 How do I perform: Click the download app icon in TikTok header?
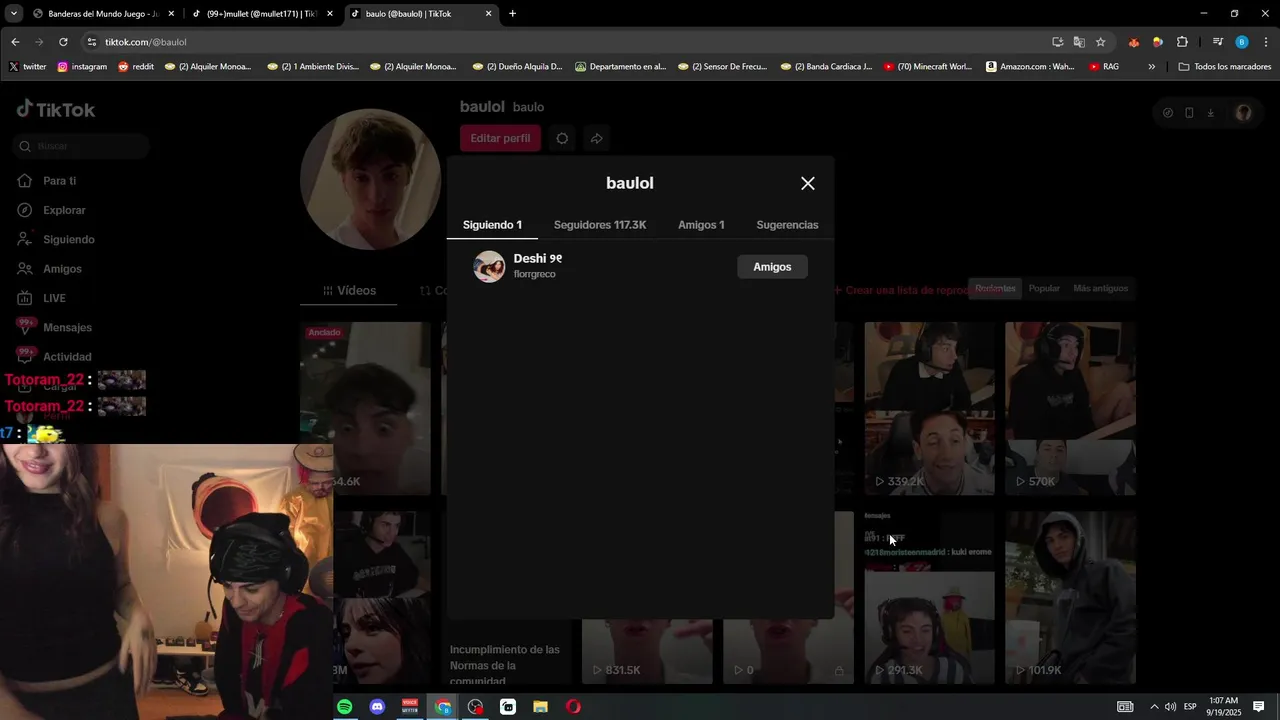[x=1210, y=113]
